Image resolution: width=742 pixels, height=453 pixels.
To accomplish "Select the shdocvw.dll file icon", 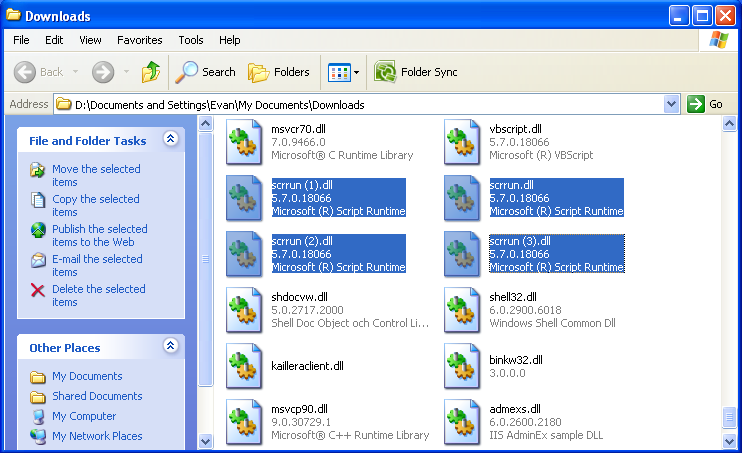I will click(244, 310).
